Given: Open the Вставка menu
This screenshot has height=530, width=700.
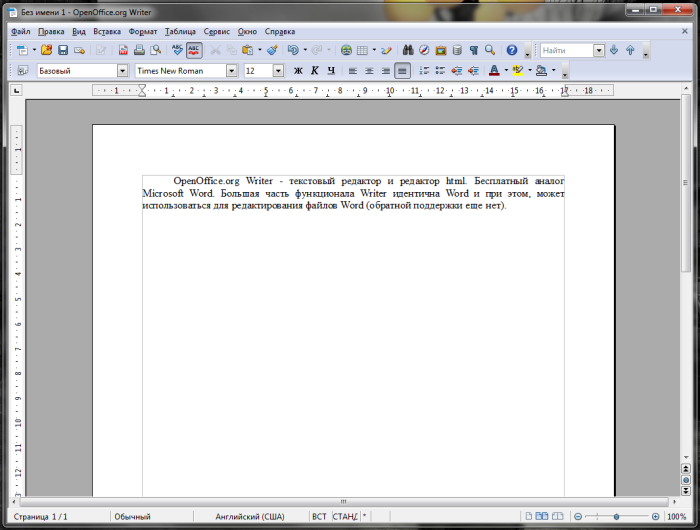Looking at the screenshot, I should coord(107,31).
